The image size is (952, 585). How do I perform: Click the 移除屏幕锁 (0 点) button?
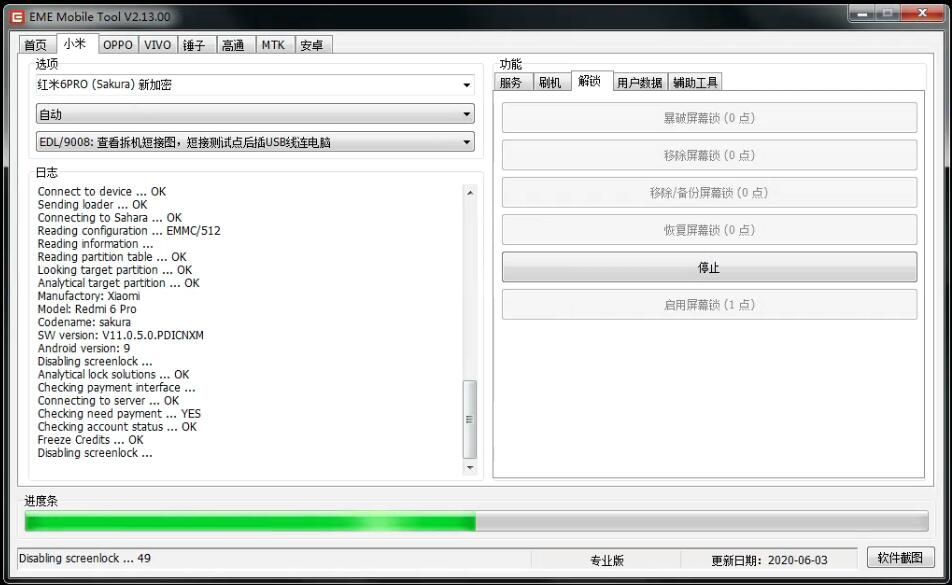(709, 155)
